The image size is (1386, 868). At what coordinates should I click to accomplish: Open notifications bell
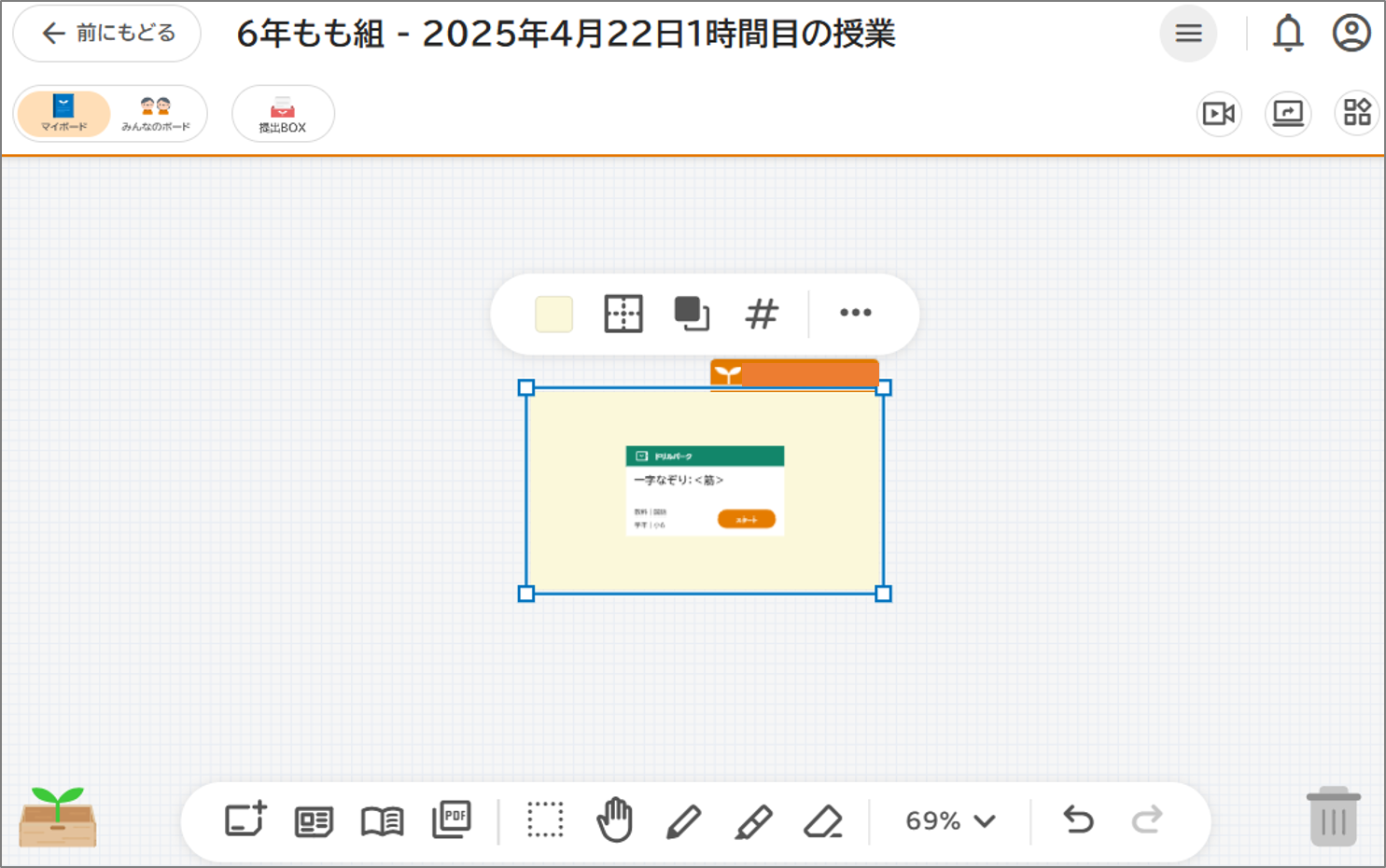point(1288,34)
